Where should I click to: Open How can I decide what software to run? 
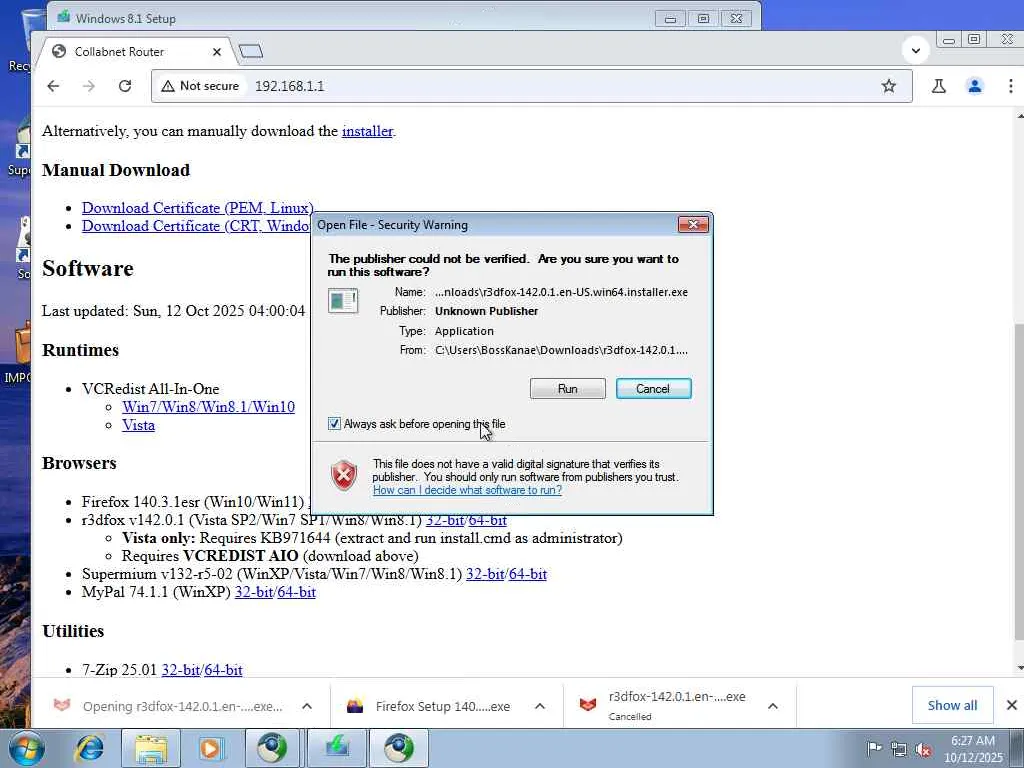pyautogui.click(x=468, y=490)
